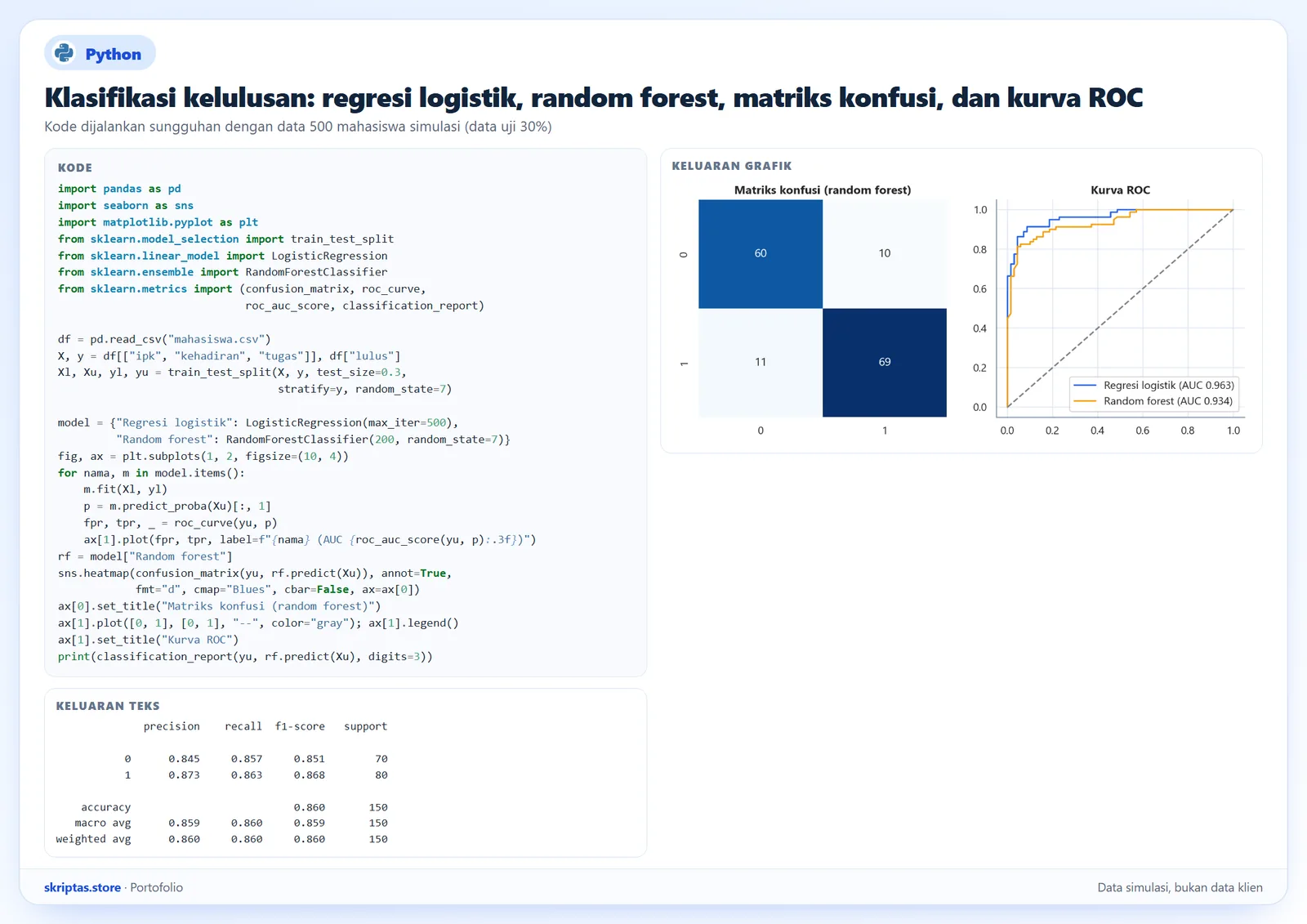Click the KODE section heading
Viewport: 1307px width, 924px height.
(75, 167)
